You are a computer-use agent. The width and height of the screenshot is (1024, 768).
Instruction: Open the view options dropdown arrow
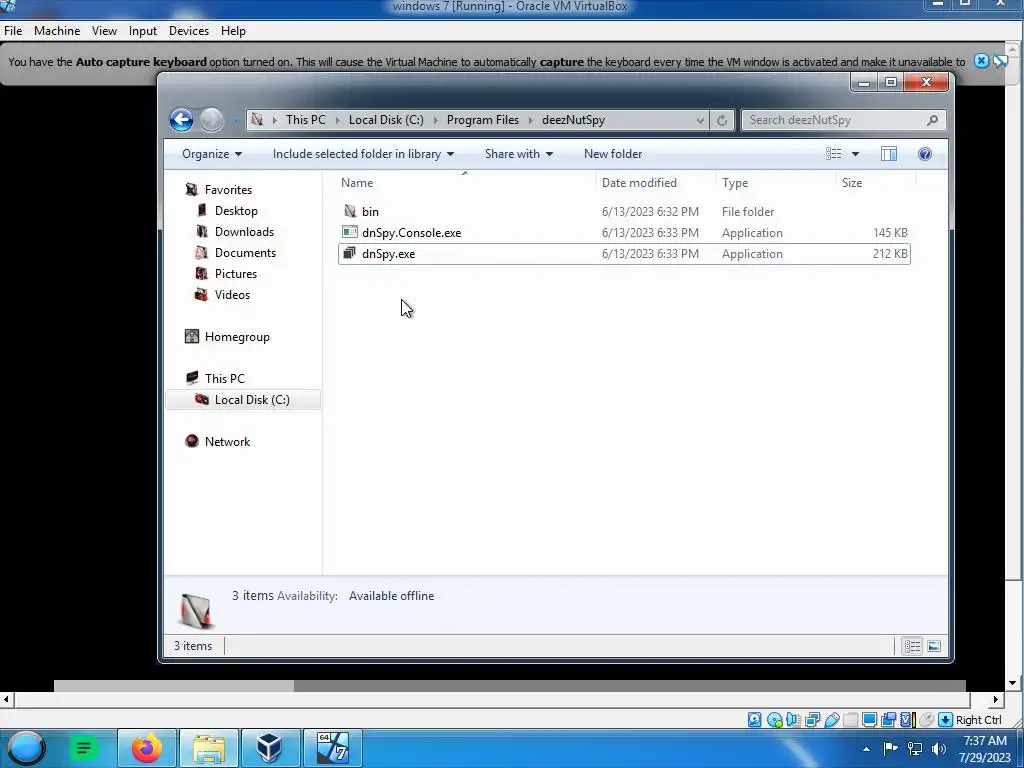click(856, 154)
